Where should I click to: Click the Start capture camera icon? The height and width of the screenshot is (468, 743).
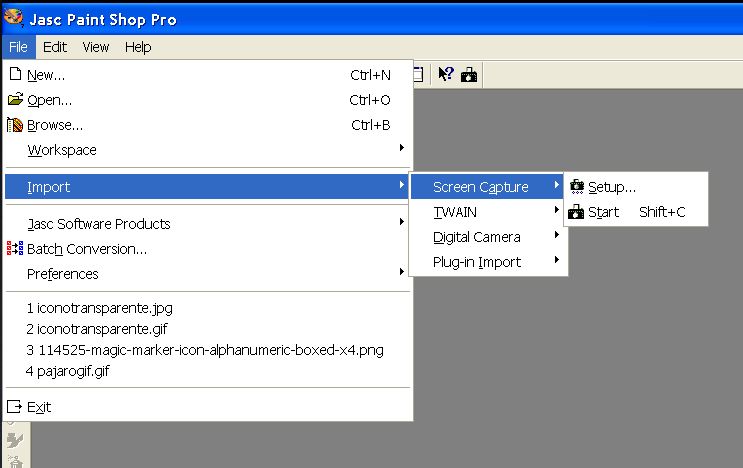point(576,212)
